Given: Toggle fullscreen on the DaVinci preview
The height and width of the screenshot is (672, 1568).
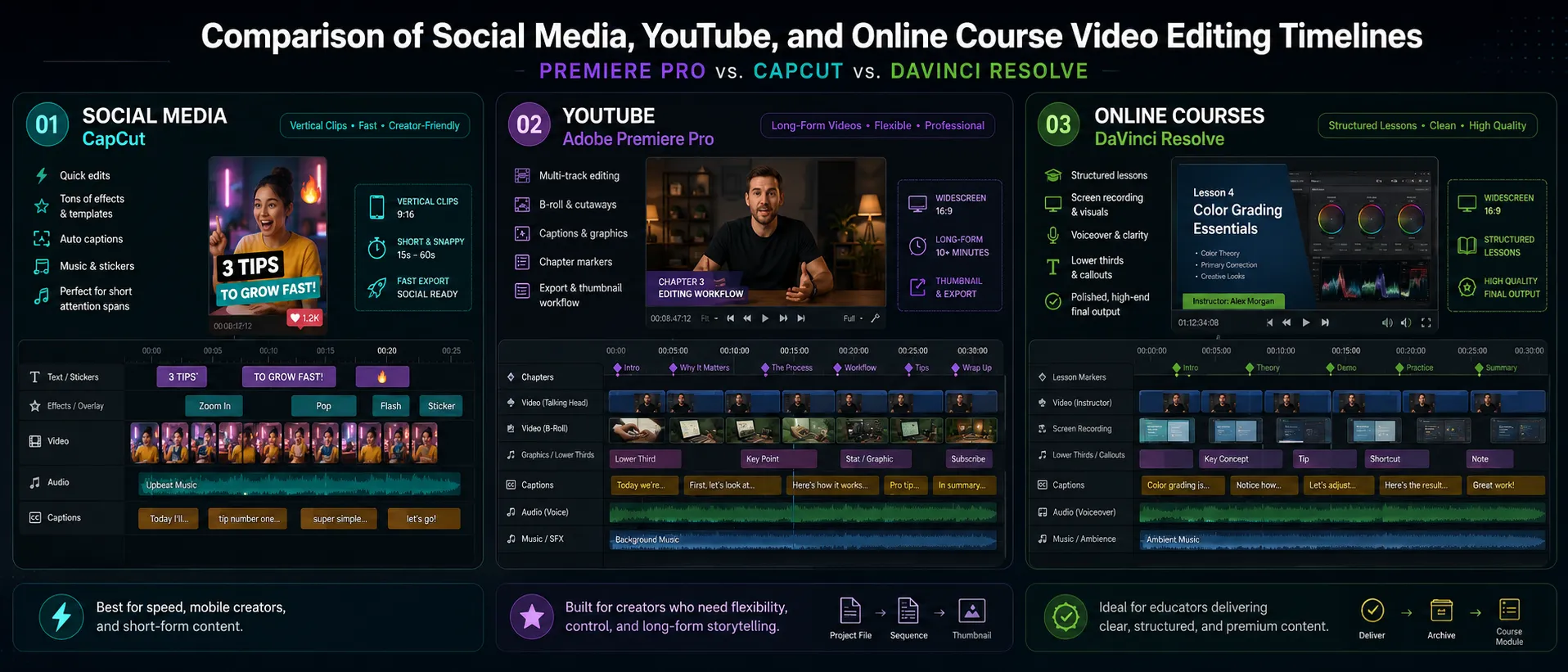Looking at the screenshot, I should tap(1426, 322).
